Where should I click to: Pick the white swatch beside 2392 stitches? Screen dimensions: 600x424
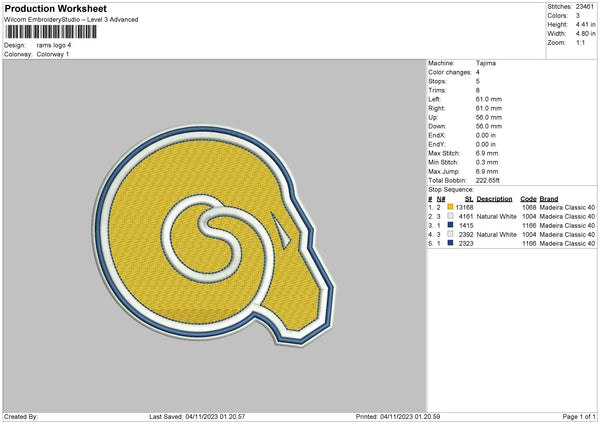450,234
